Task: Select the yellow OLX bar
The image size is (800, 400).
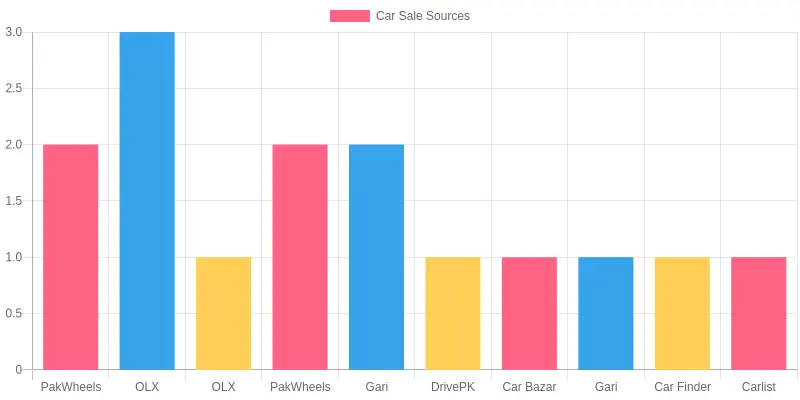Action: coord(223,313)
